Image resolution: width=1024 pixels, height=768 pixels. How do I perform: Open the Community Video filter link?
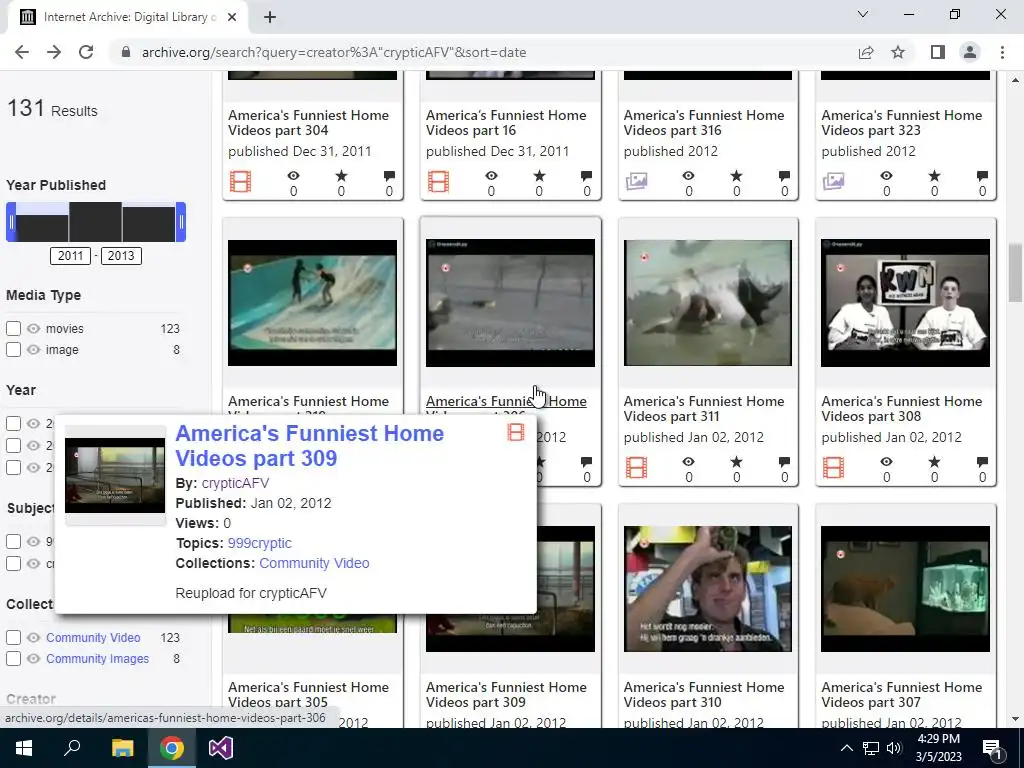(93, 637)
